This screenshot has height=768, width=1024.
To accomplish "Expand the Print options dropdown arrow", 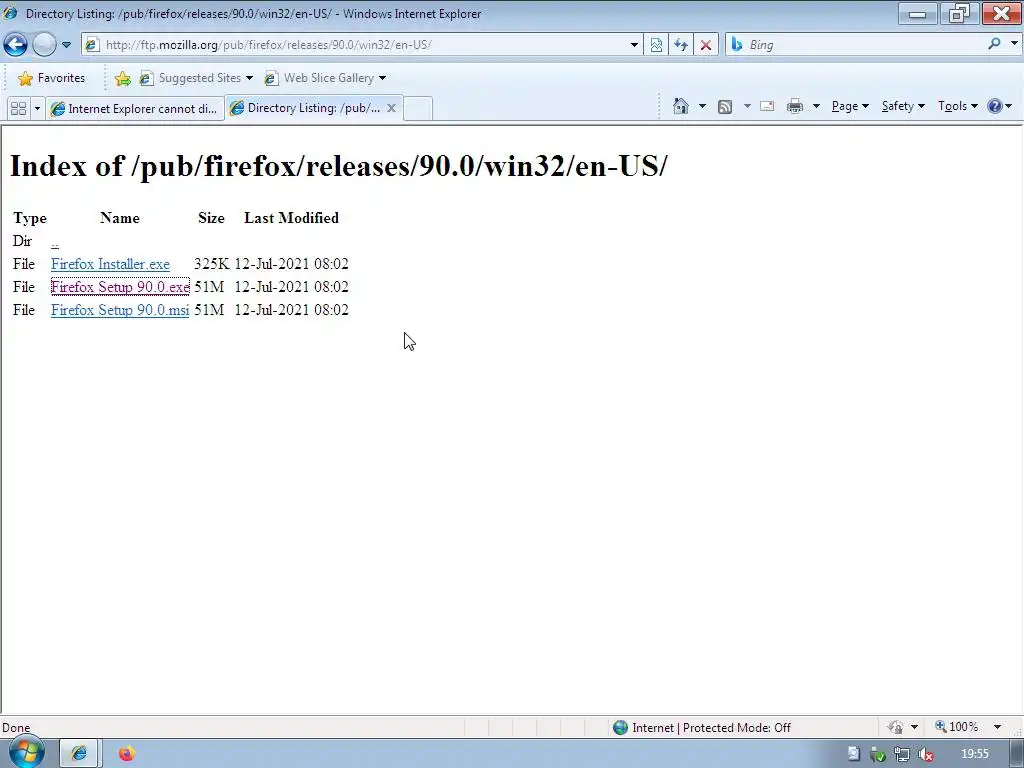I will click(816, 106).
